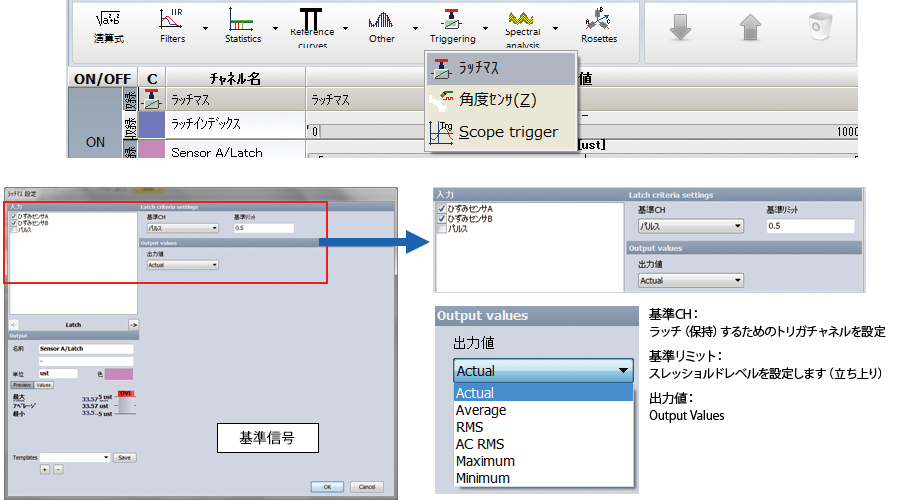Expand the Triggering dropdown arrow
This screenshot has height=500, width=900.
click(x=486, y=28)
